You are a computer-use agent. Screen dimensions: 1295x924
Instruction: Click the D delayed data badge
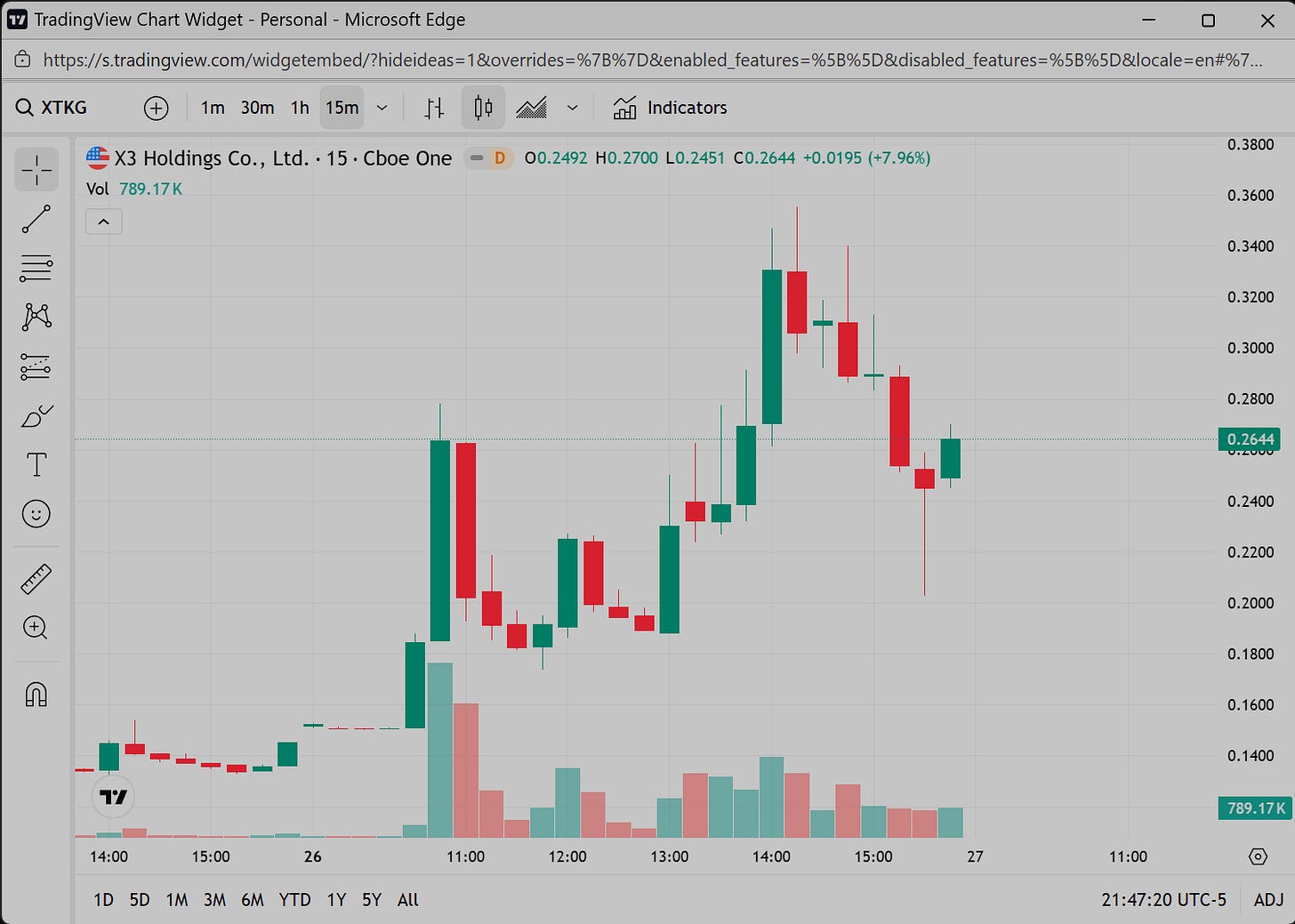point(500,158)
